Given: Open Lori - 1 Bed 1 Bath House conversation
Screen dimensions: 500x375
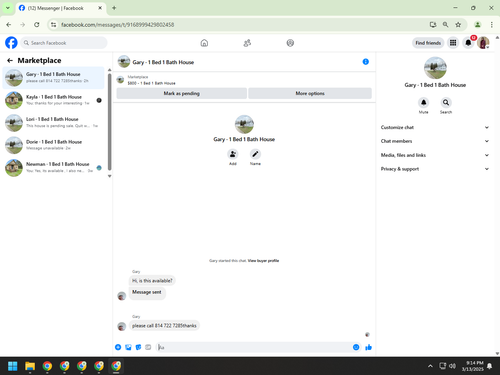Looking at the screenshot, I should click(x=53, y=122).
